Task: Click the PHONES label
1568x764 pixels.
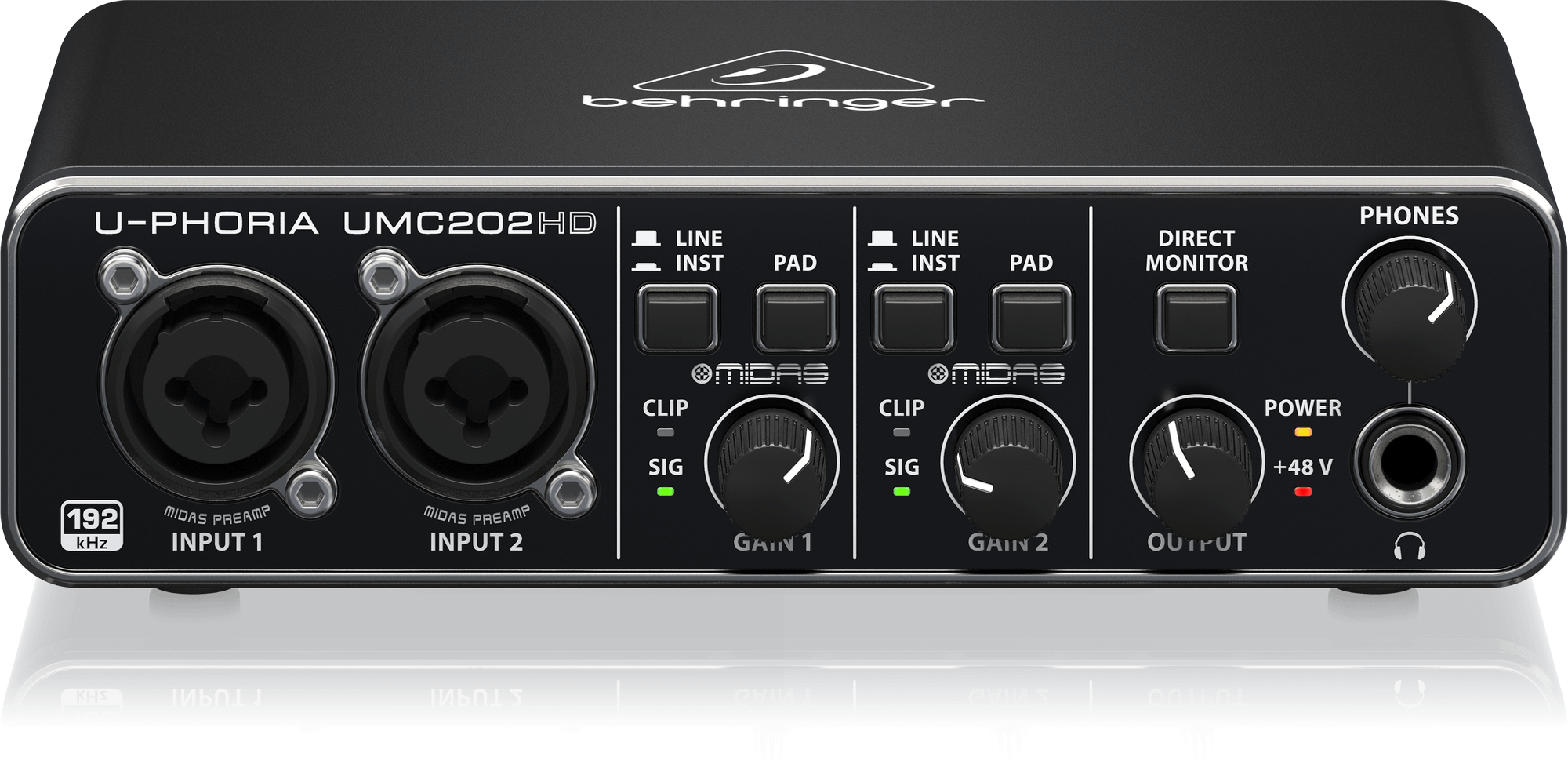Action: pos(1409,216)
